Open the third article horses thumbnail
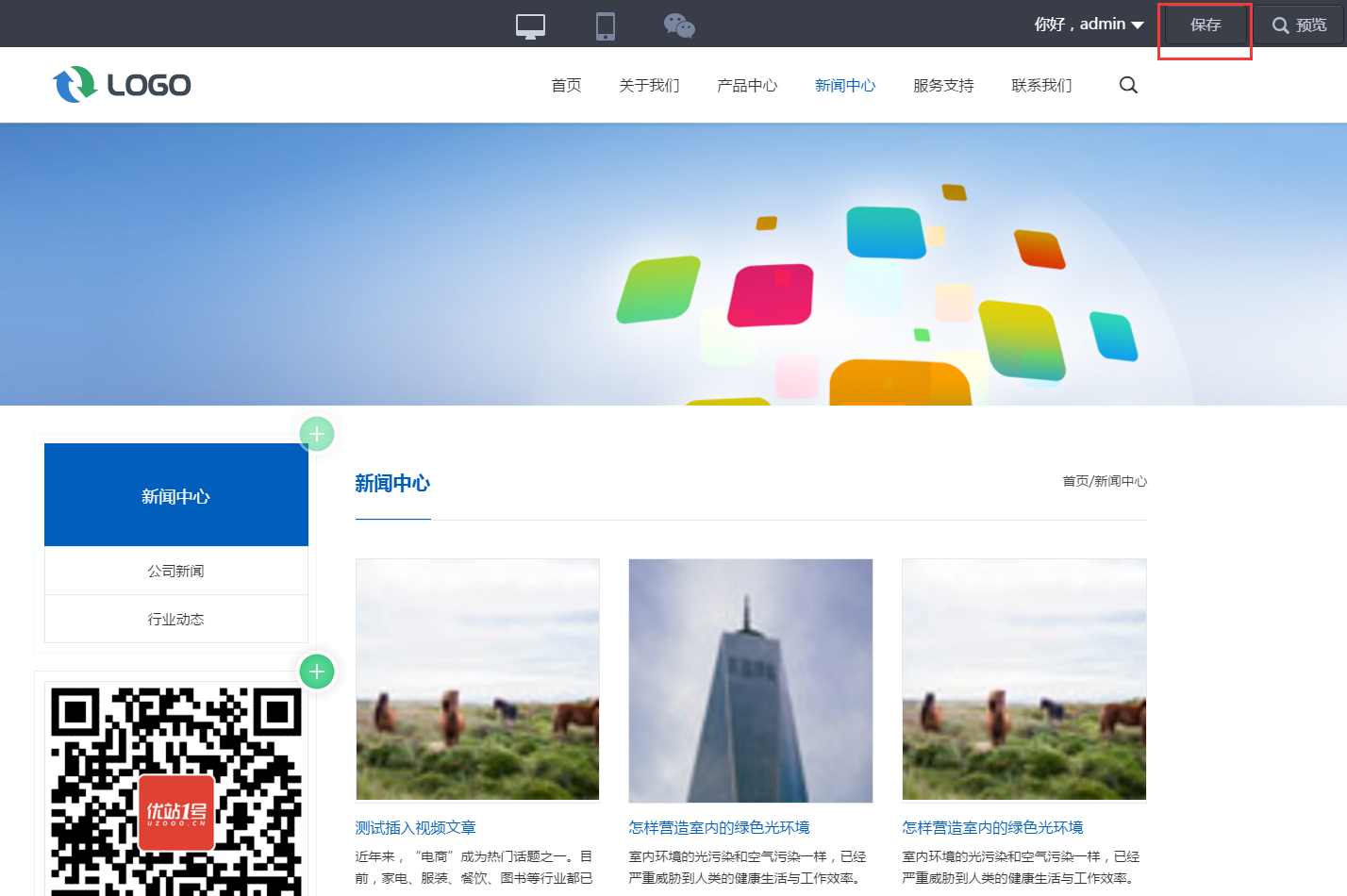 [x=1024, y=680]
